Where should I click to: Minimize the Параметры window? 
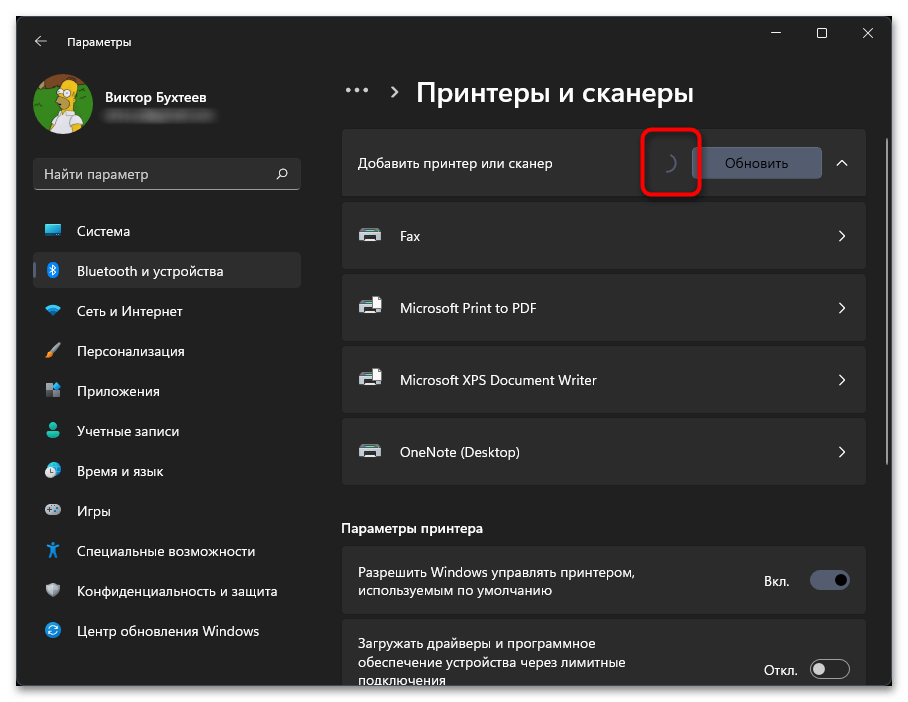(776, 33)
